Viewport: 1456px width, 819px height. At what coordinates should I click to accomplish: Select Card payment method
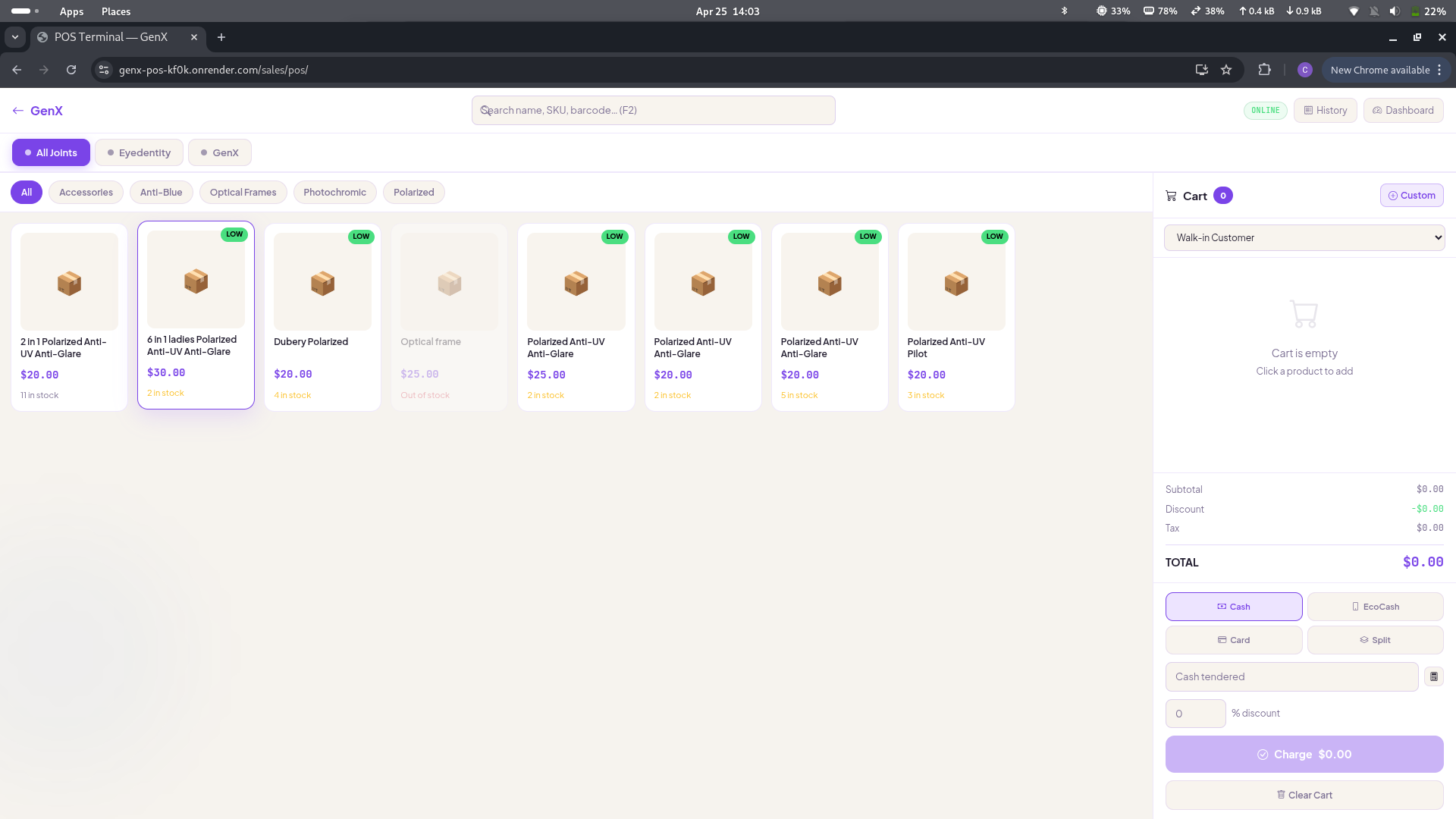[1233, 640]
